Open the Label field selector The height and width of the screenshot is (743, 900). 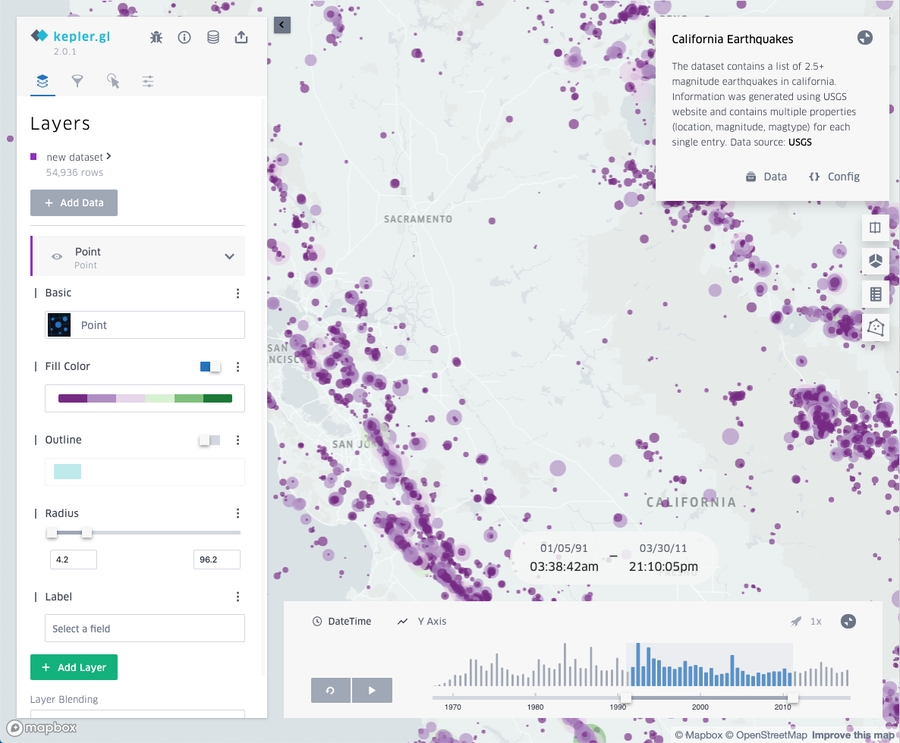tap(145, 628)
